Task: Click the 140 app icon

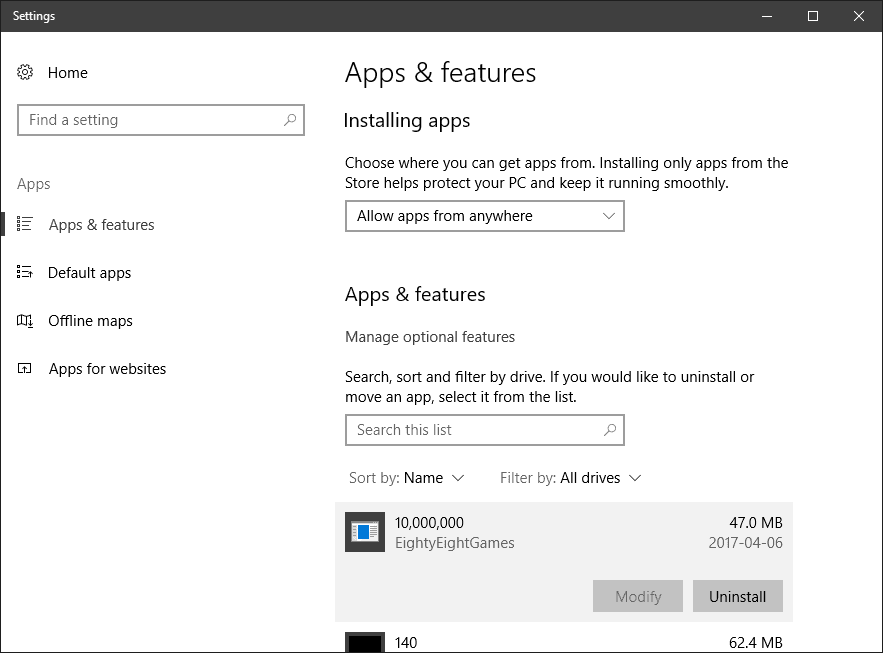Action: 365,642
